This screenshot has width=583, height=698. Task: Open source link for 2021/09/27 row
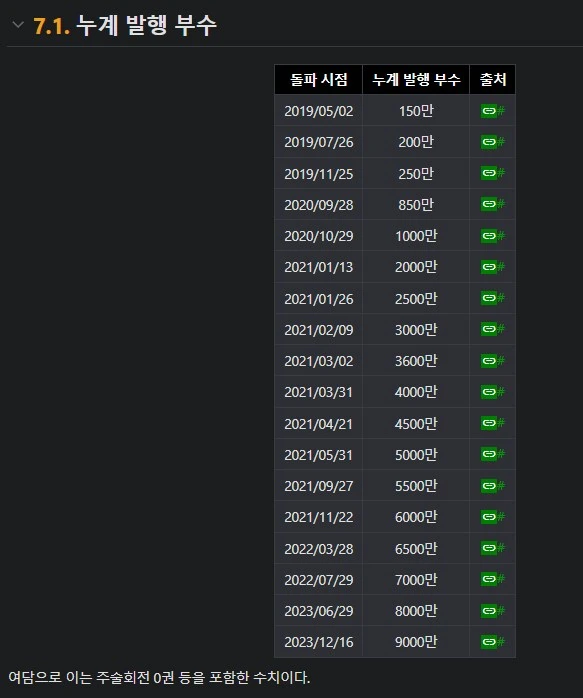(493, 485)
